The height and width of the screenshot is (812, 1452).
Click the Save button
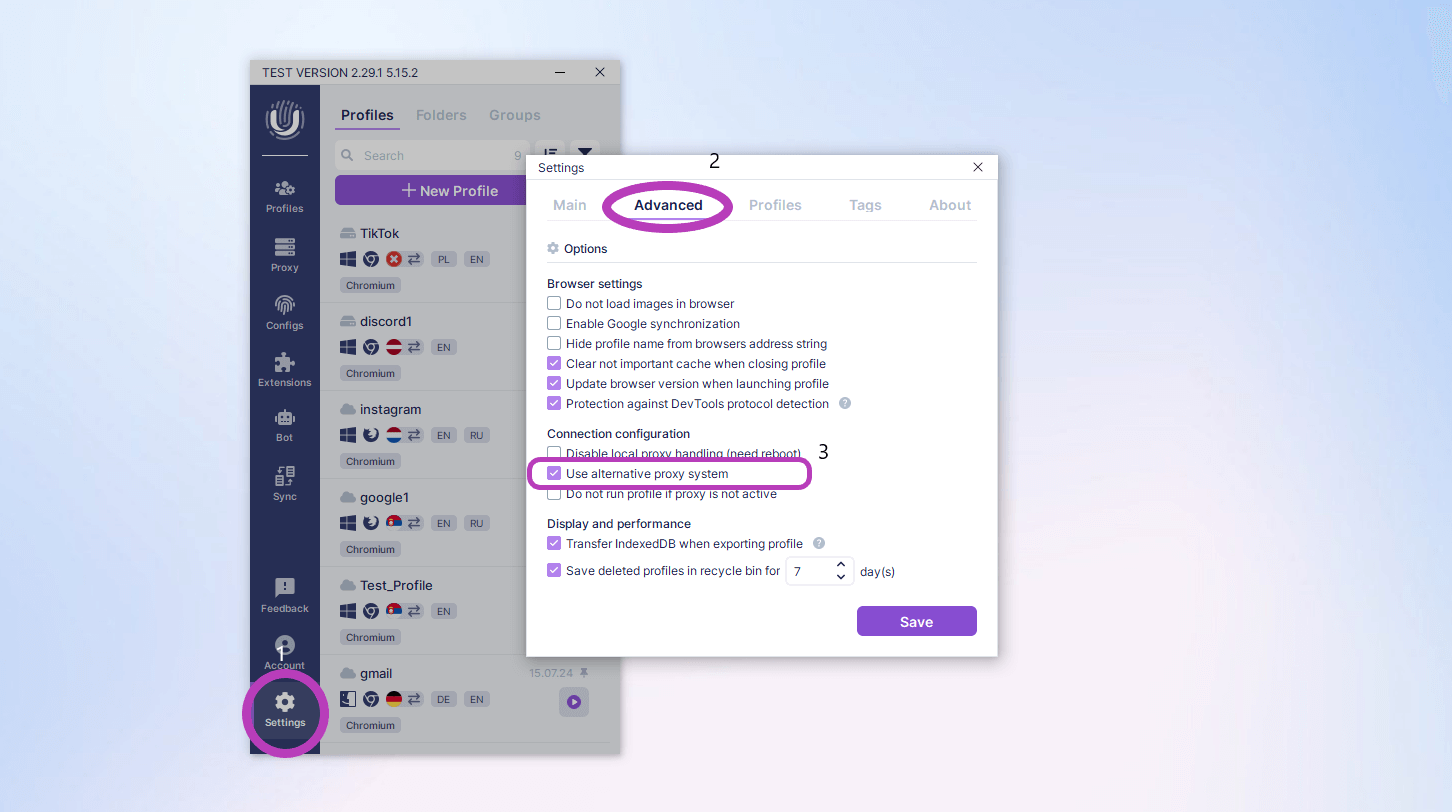[x=917, y=621]
